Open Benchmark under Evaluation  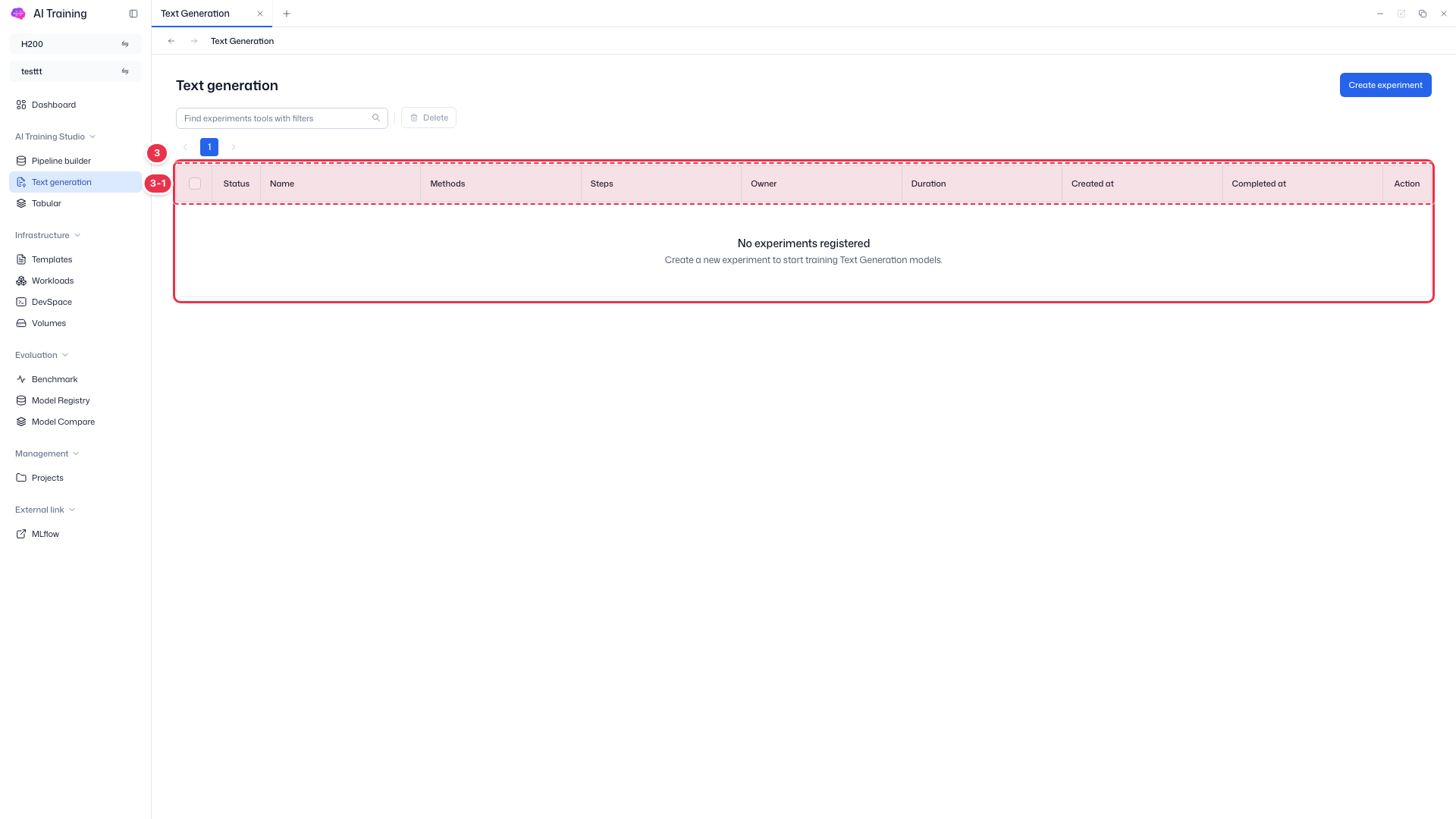pos(75,379)
